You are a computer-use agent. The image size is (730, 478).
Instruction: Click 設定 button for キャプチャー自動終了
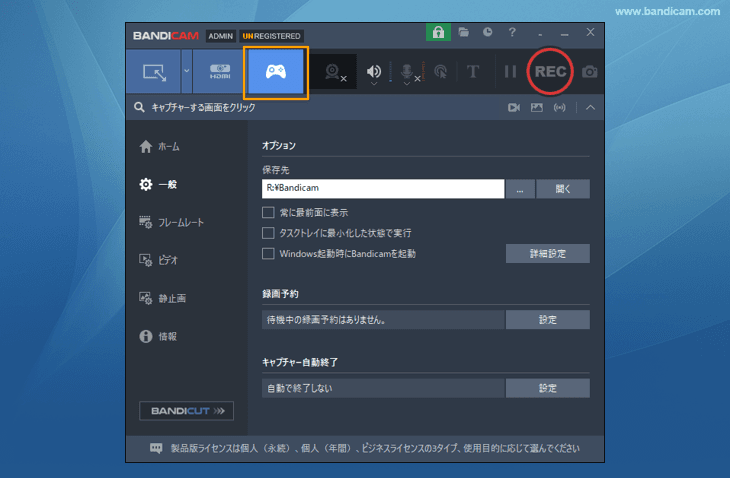(548, 388)
